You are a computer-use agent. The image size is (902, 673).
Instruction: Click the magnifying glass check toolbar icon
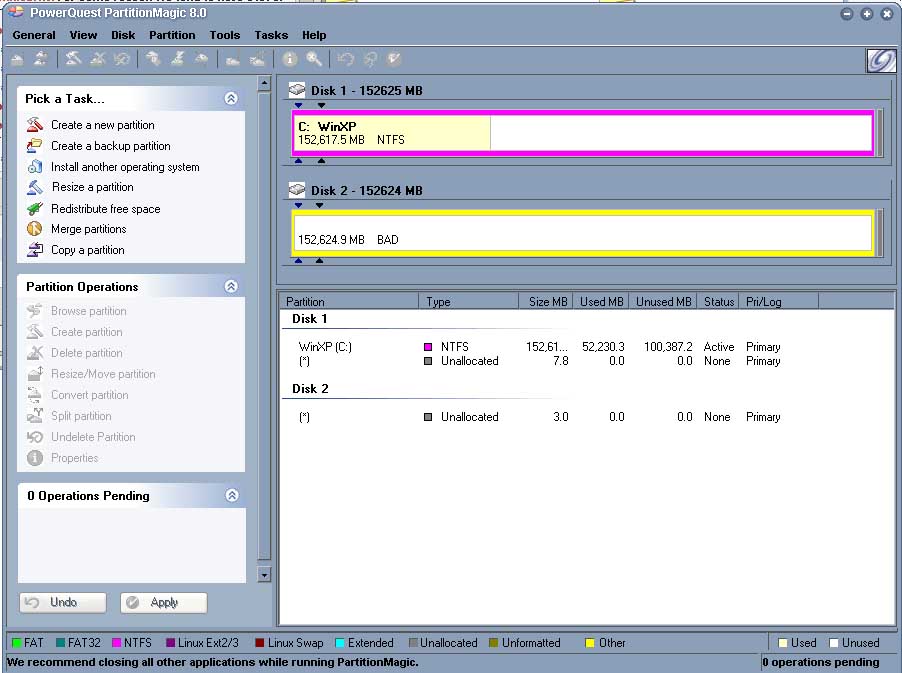314,59
